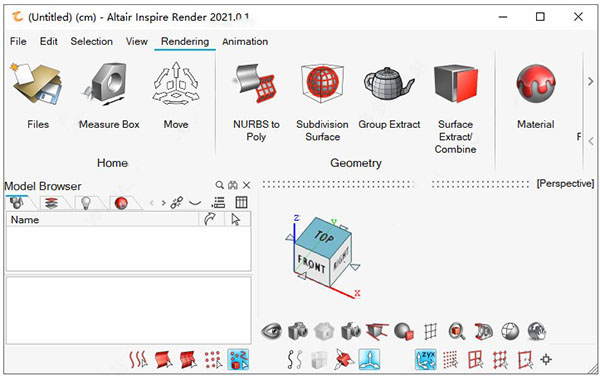Toggle the highlighted blue axes manipulator icon
The width and height of the screenshot is (600, 376).
(369, 360)
